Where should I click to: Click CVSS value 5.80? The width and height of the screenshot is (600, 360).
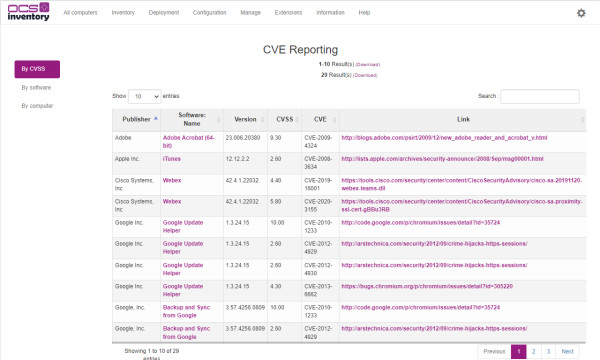pyautogui.click(x=276, y=201)
